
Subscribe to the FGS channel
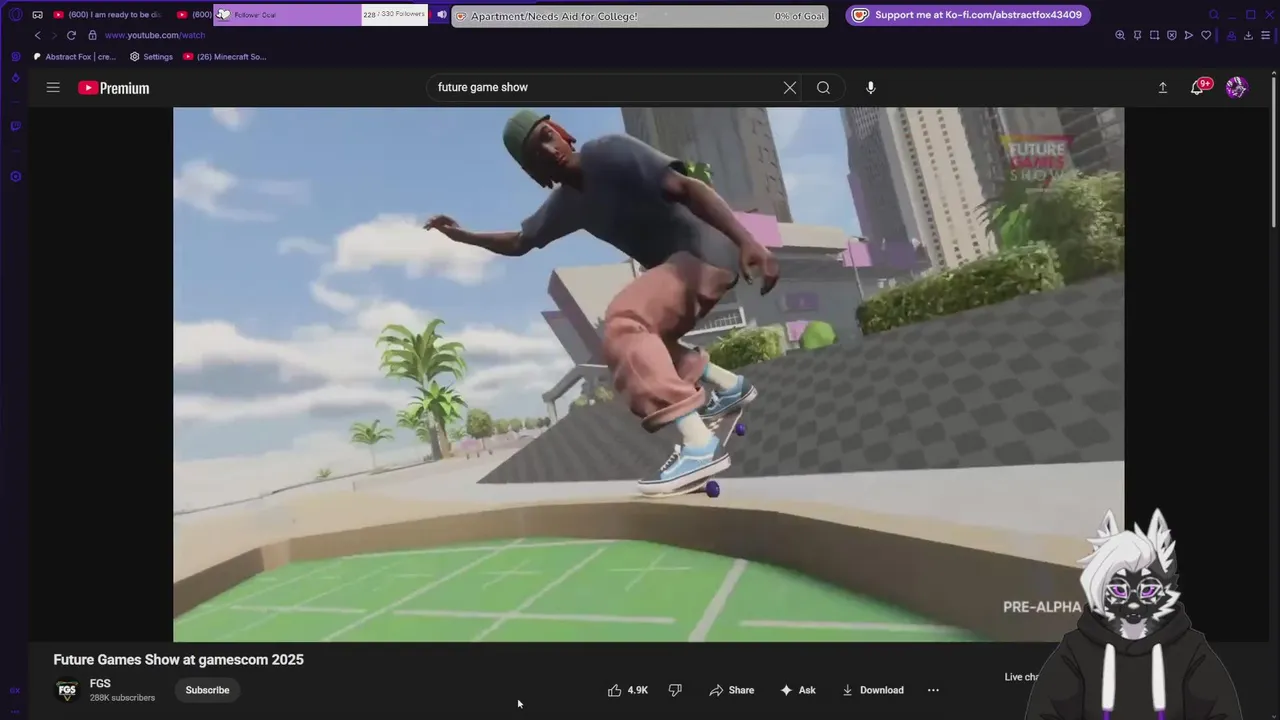(207, 690)
